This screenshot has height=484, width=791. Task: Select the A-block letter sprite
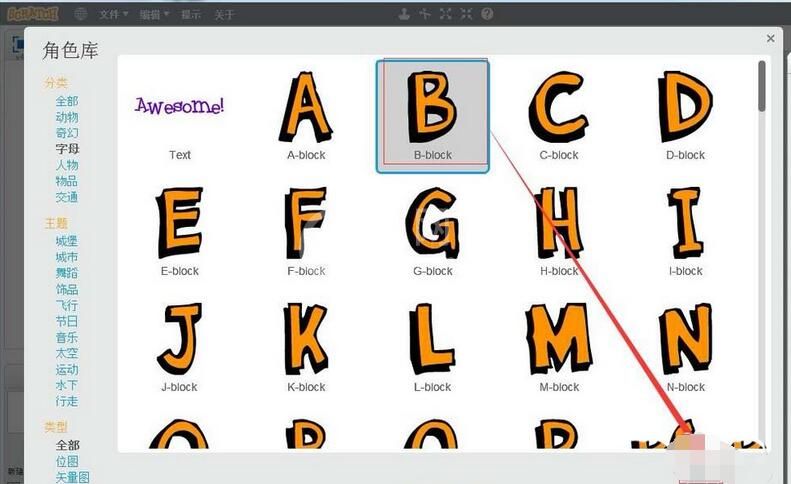pos(306,116)
